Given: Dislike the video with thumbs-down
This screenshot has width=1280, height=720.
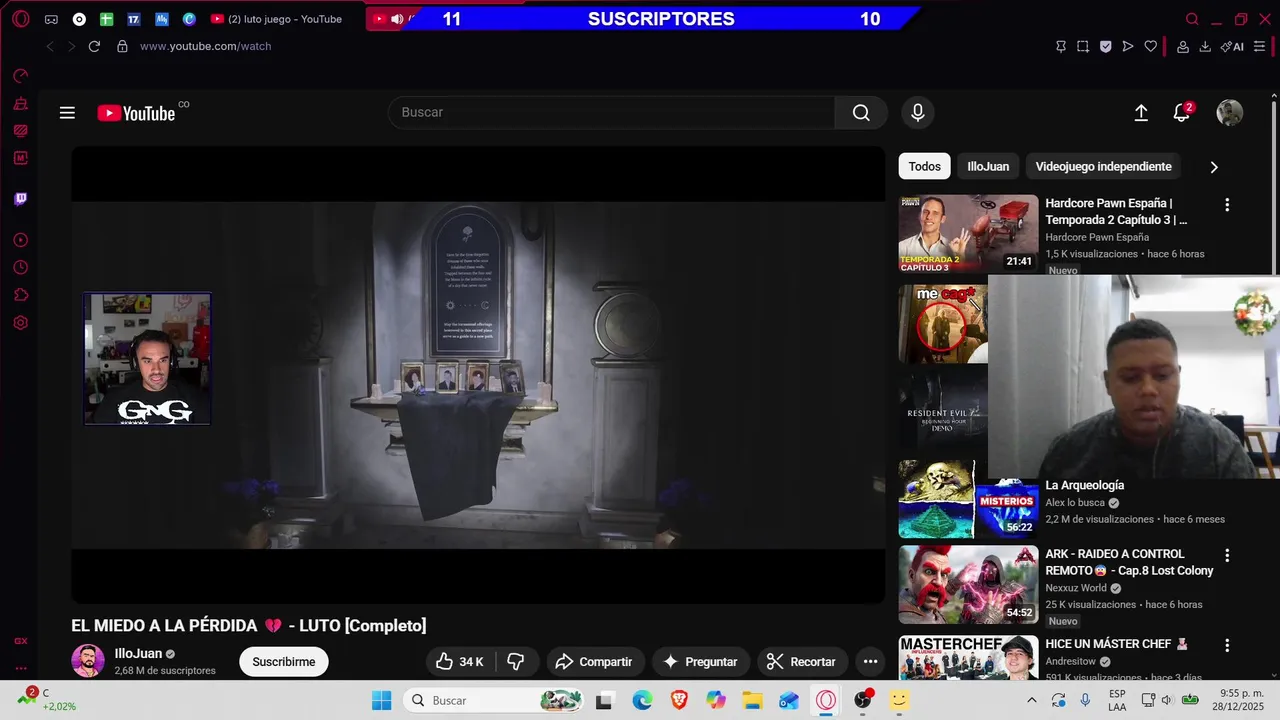Looking at the screenshot, I should pyautogui.click(x=516, y=661).
